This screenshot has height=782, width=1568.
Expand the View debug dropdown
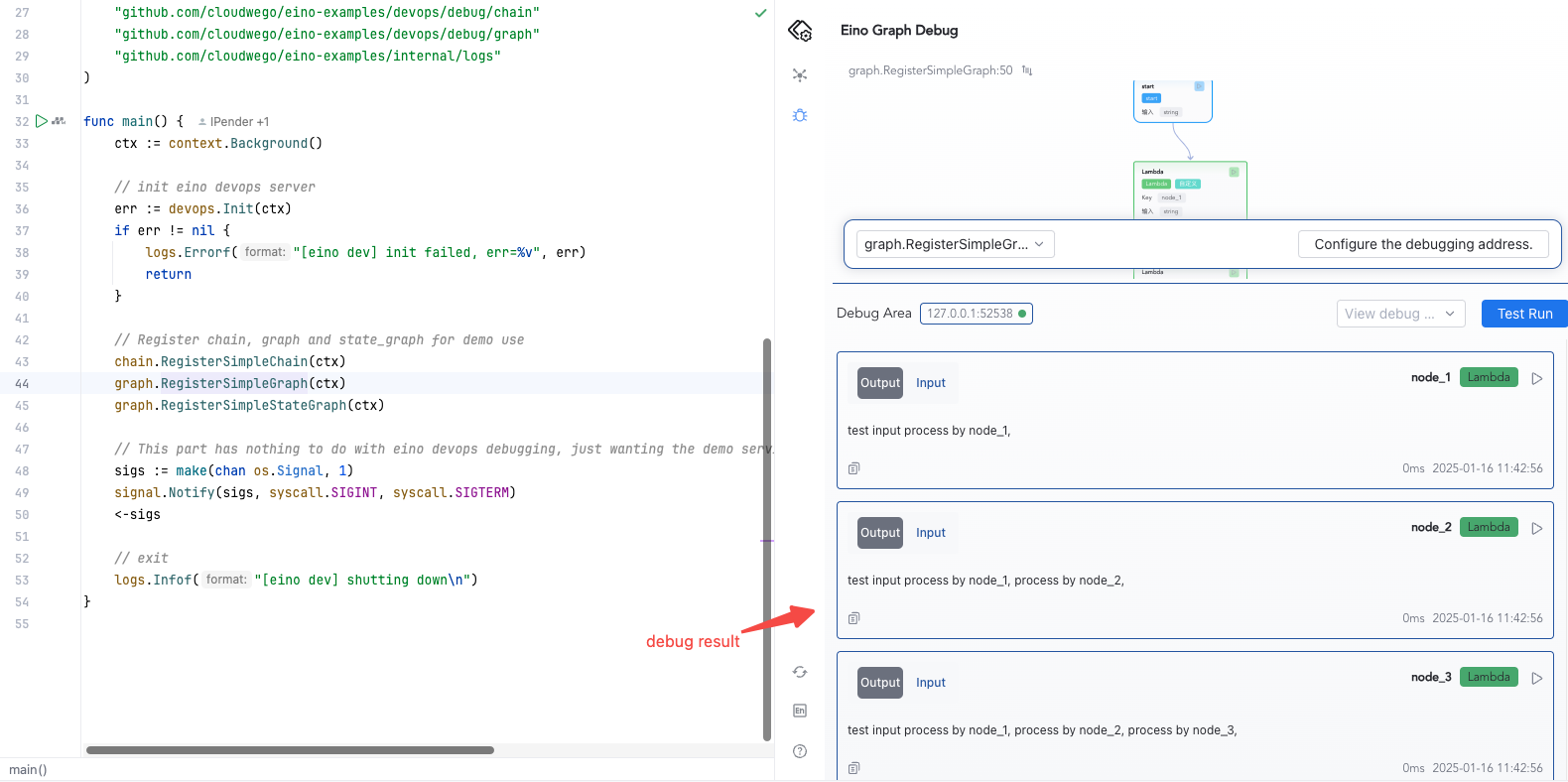click(1400, 314)
